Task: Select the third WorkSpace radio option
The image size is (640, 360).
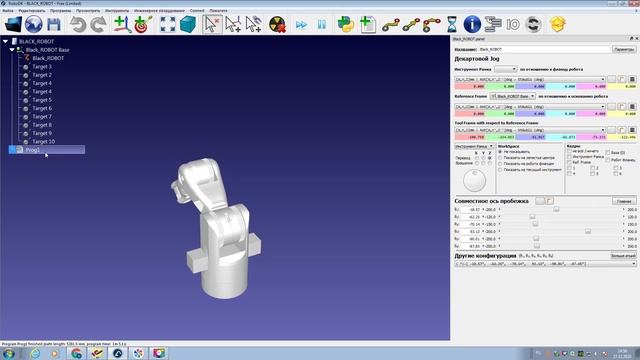Action: [500, 164]
